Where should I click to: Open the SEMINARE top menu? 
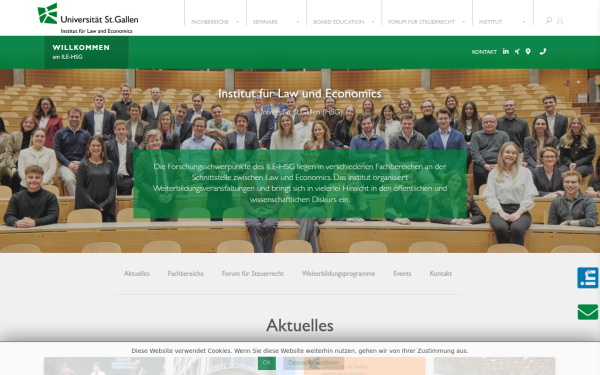[265, 22]
